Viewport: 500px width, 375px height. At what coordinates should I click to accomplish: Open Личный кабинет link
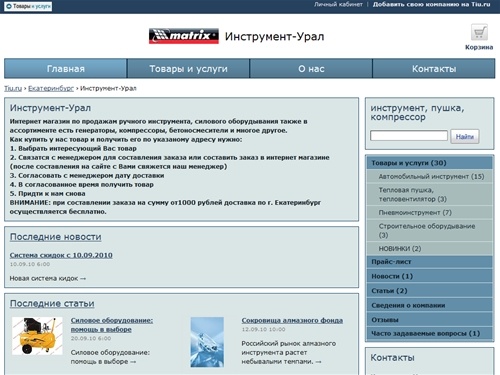click(338, 4)
